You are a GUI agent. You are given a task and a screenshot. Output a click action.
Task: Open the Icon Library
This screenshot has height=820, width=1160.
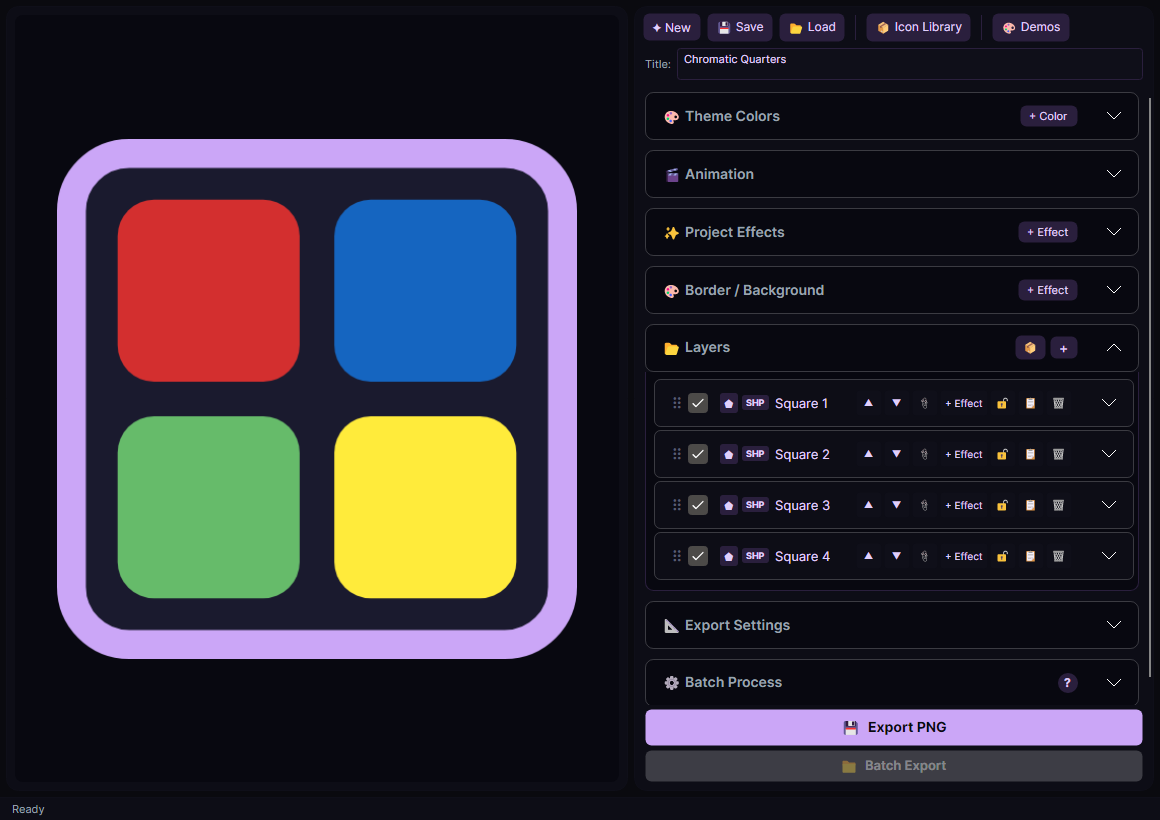pos(918,27)
